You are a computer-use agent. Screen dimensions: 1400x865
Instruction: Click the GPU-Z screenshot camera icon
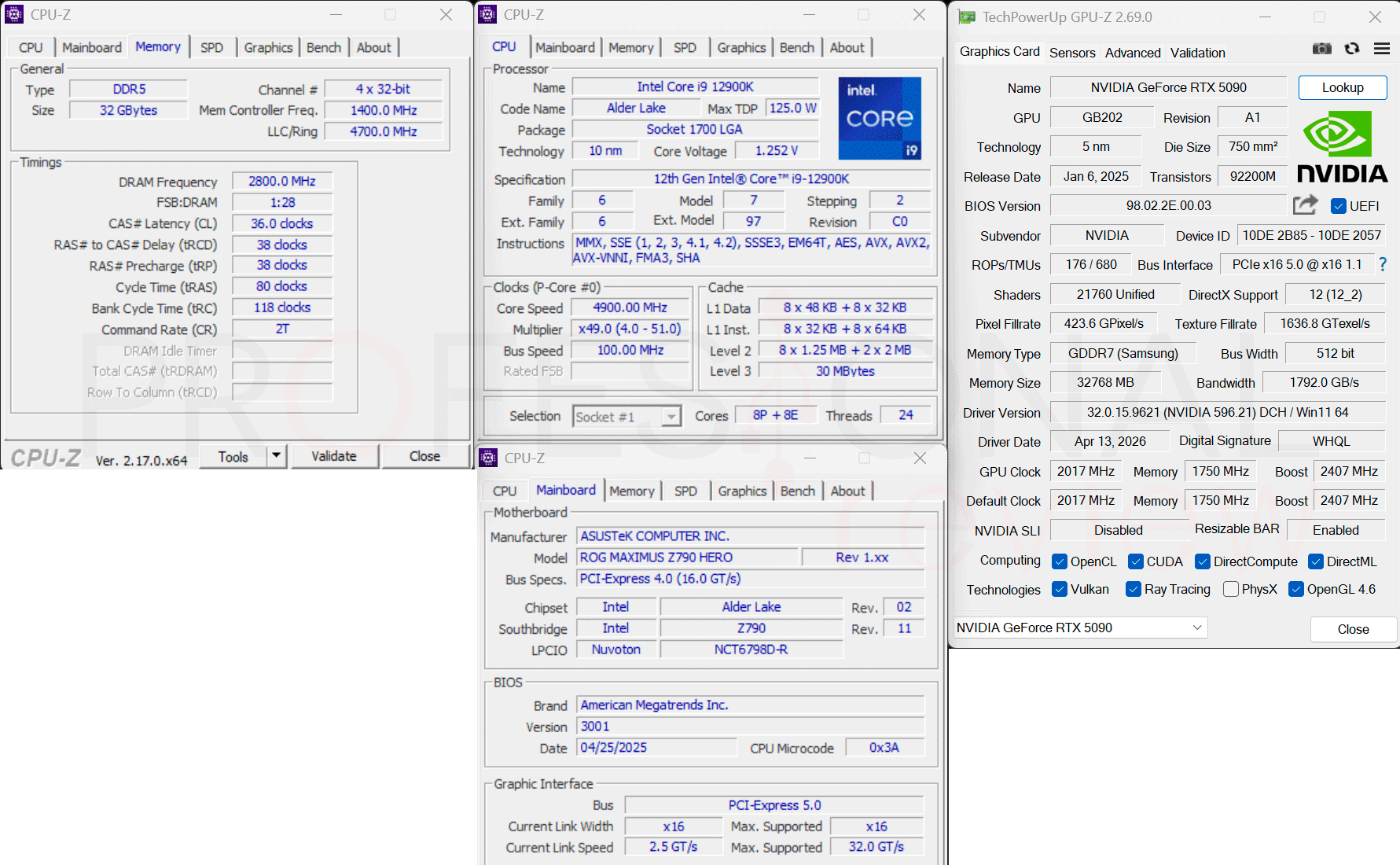point(1322,49)
